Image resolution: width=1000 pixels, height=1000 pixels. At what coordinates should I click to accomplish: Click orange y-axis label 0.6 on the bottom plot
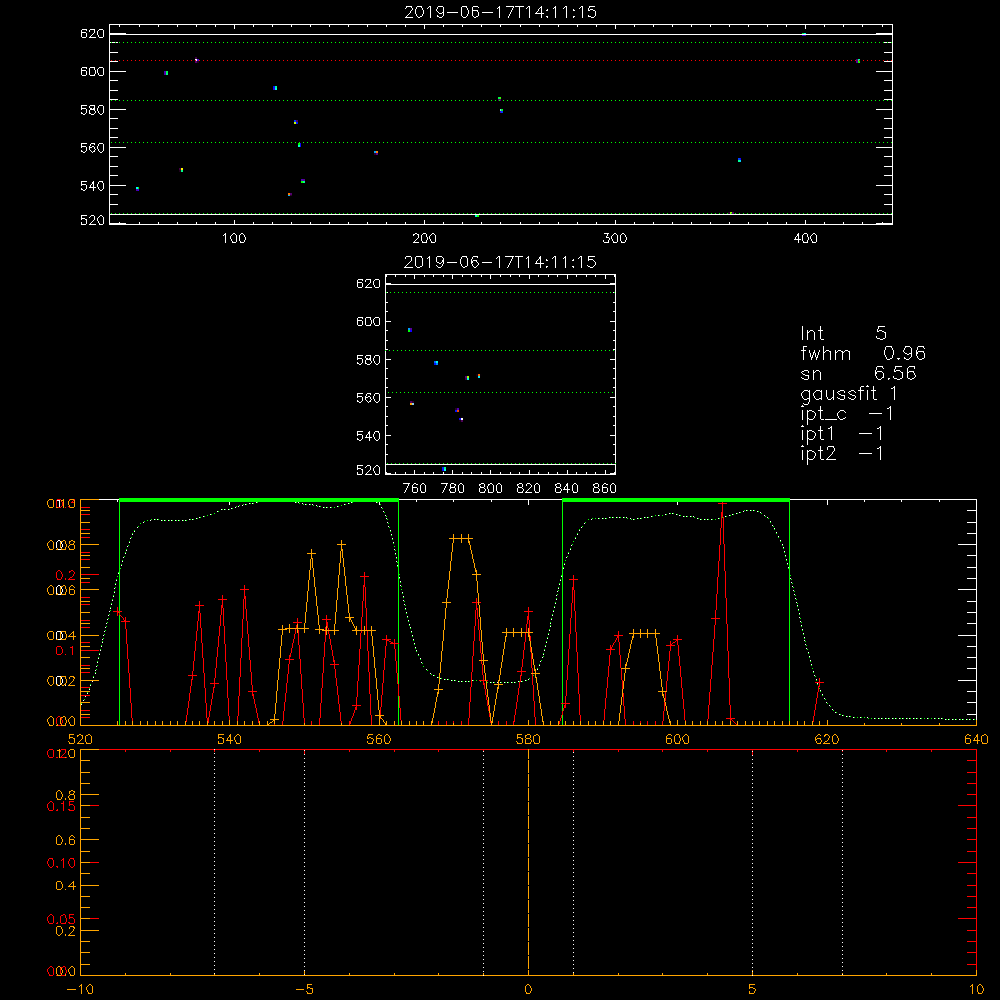pos(66,841)
